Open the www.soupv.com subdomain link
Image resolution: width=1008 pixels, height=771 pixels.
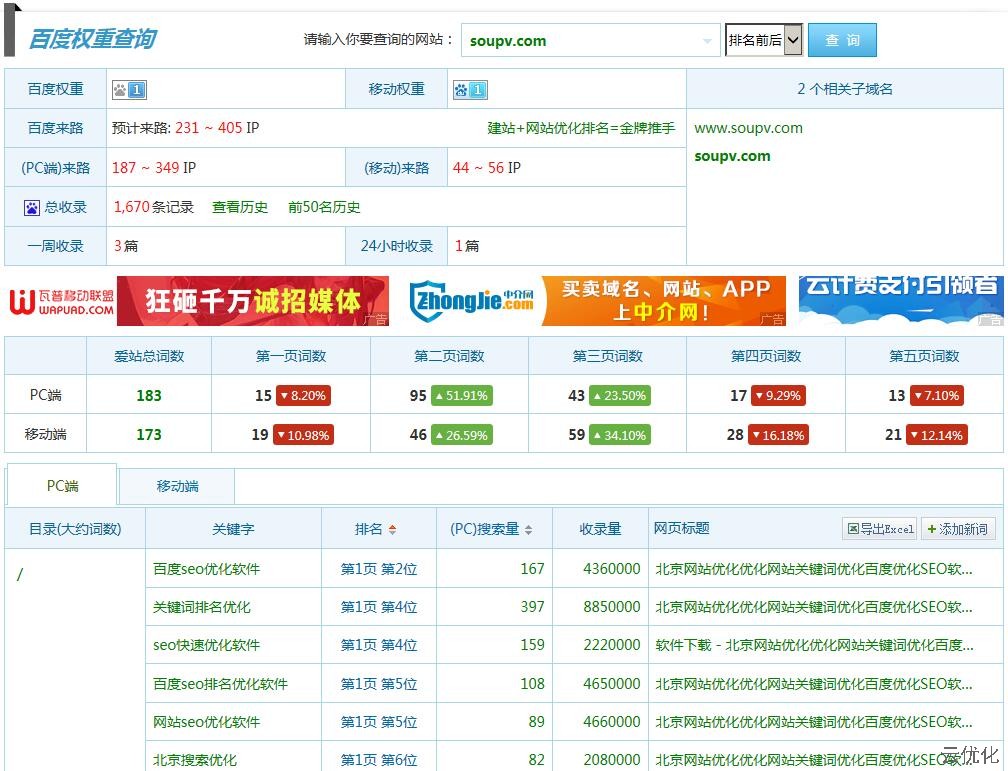[x=748, y=128]
